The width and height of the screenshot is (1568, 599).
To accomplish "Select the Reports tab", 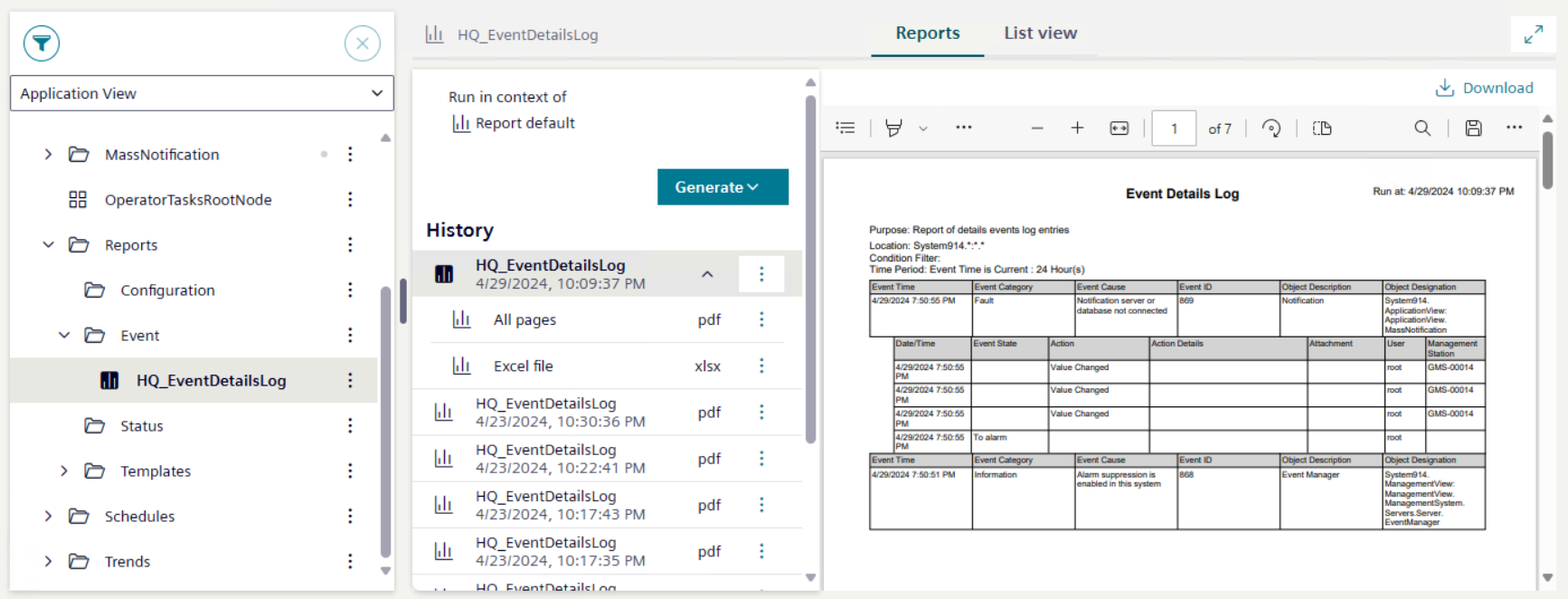I will click(x=927, y=33).
